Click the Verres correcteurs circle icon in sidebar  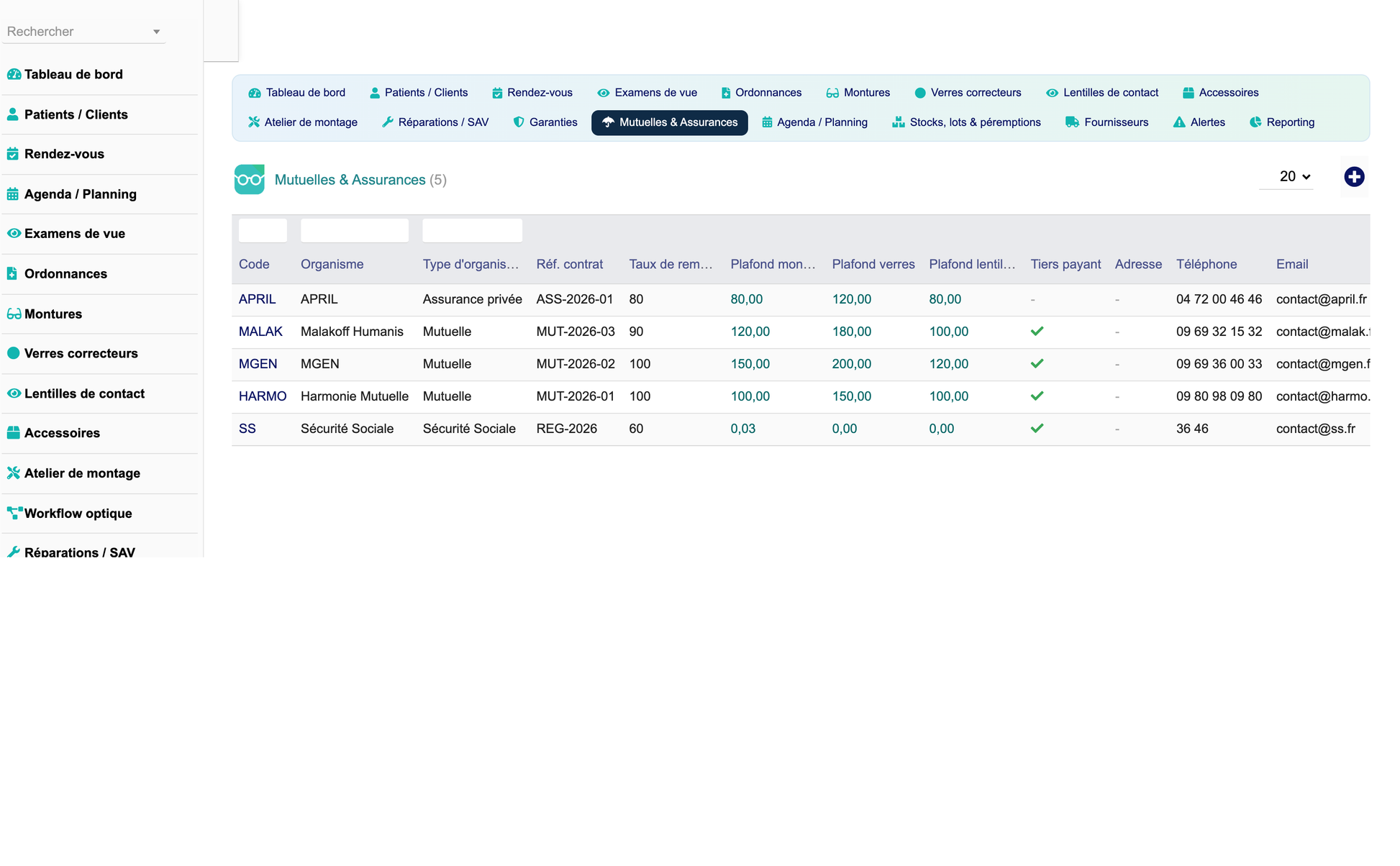(13, 353)
